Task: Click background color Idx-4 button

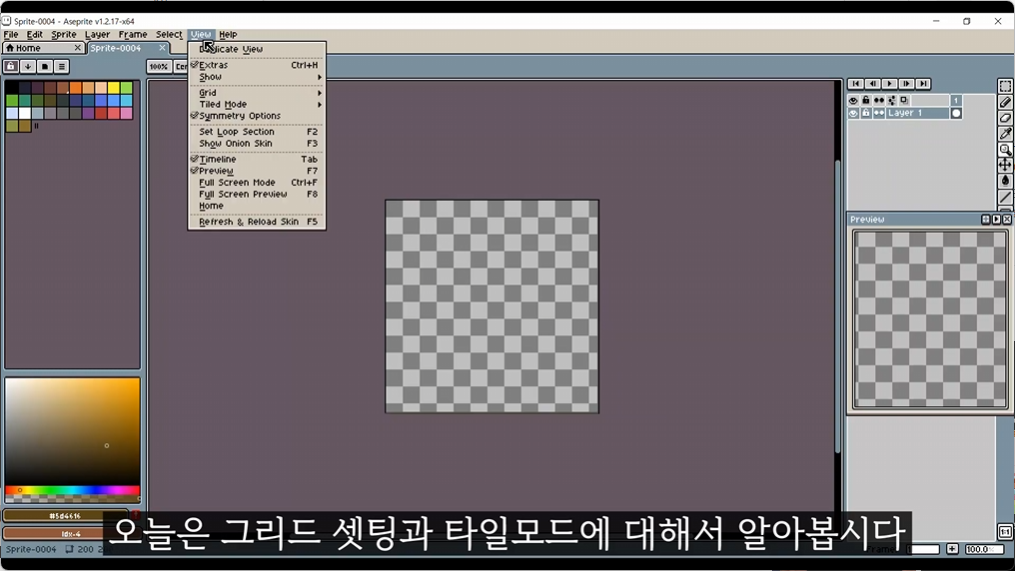Action: pyautogui.click(x=70, y=533)
